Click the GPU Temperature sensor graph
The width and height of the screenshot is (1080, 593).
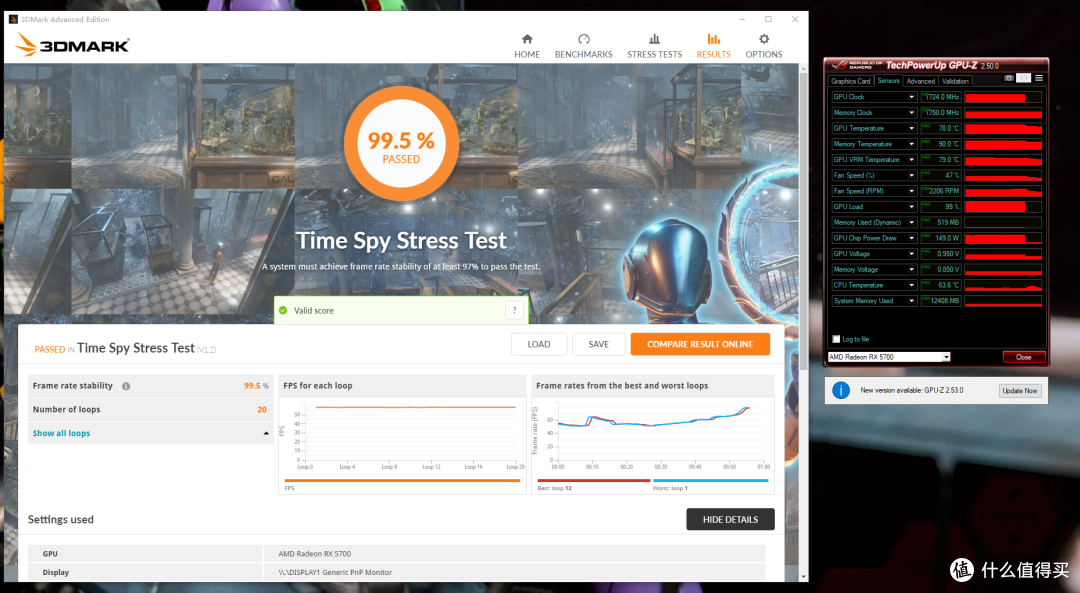point(1003,129)
